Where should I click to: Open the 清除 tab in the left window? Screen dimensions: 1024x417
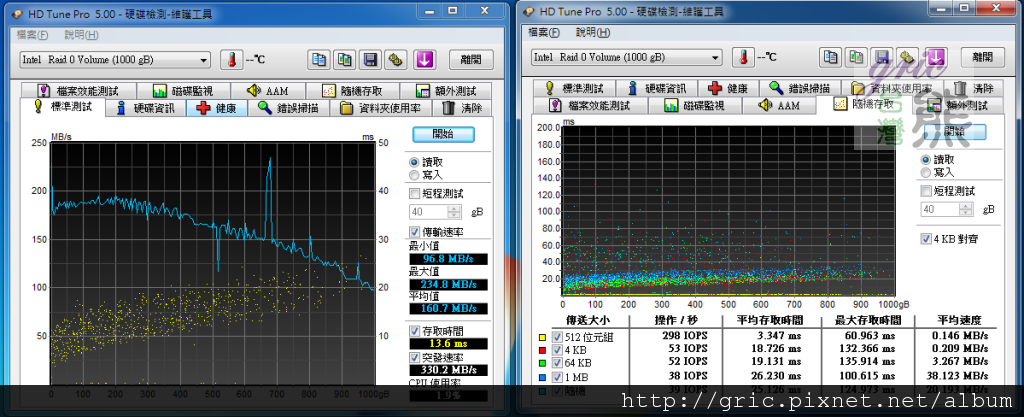coord(462,108)
